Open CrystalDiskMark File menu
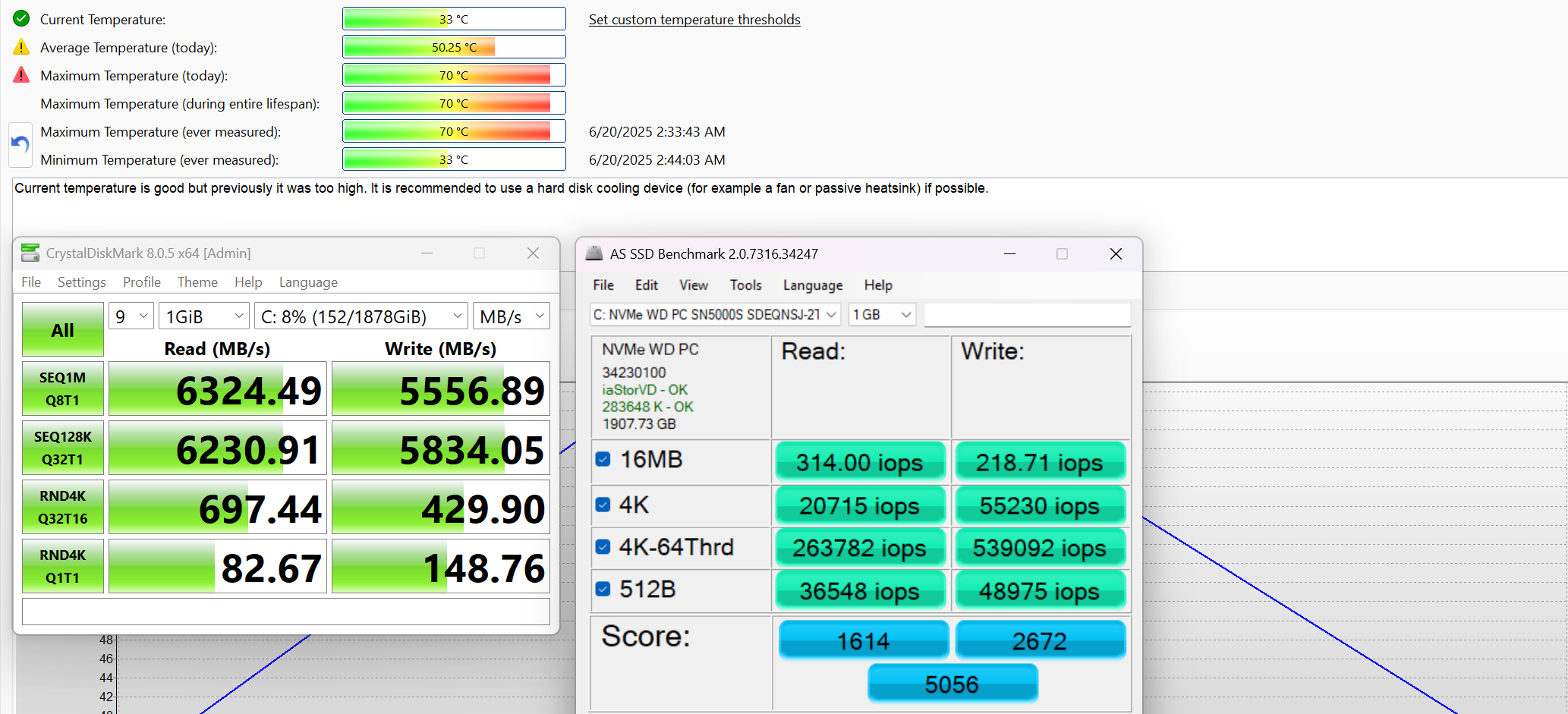 point(31,282)
